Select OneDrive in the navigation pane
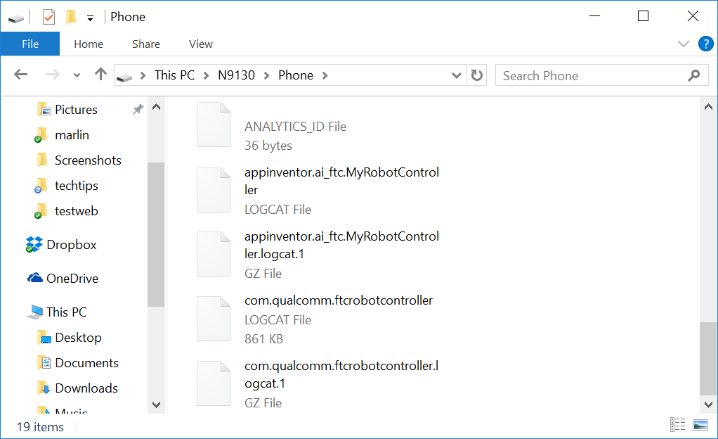This screenshot has width=718, height=439. tap(72, 278)
